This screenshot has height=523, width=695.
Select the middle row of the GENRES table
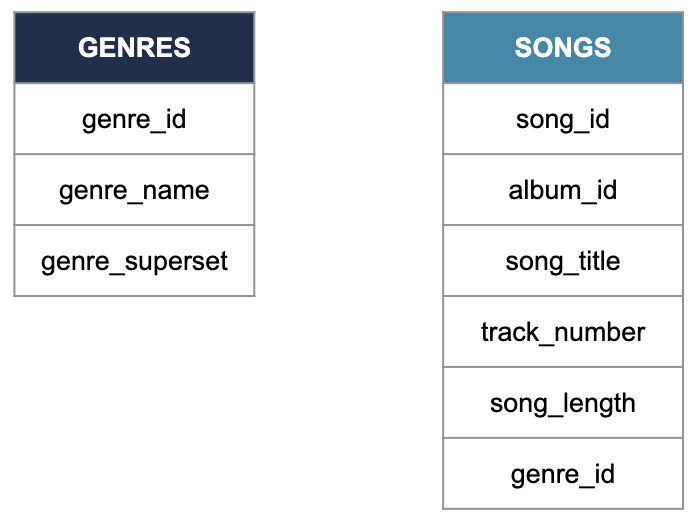click(134, 190)
